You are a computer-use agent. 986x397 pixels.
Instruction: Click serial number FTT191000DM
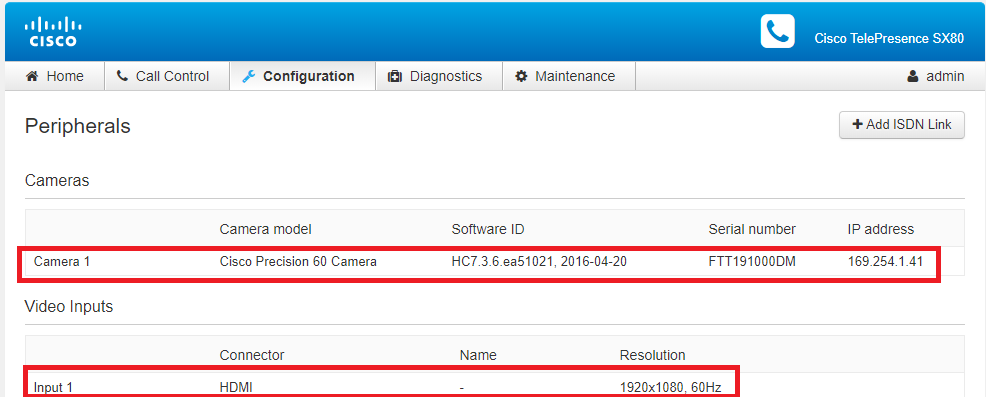(752, 261)
